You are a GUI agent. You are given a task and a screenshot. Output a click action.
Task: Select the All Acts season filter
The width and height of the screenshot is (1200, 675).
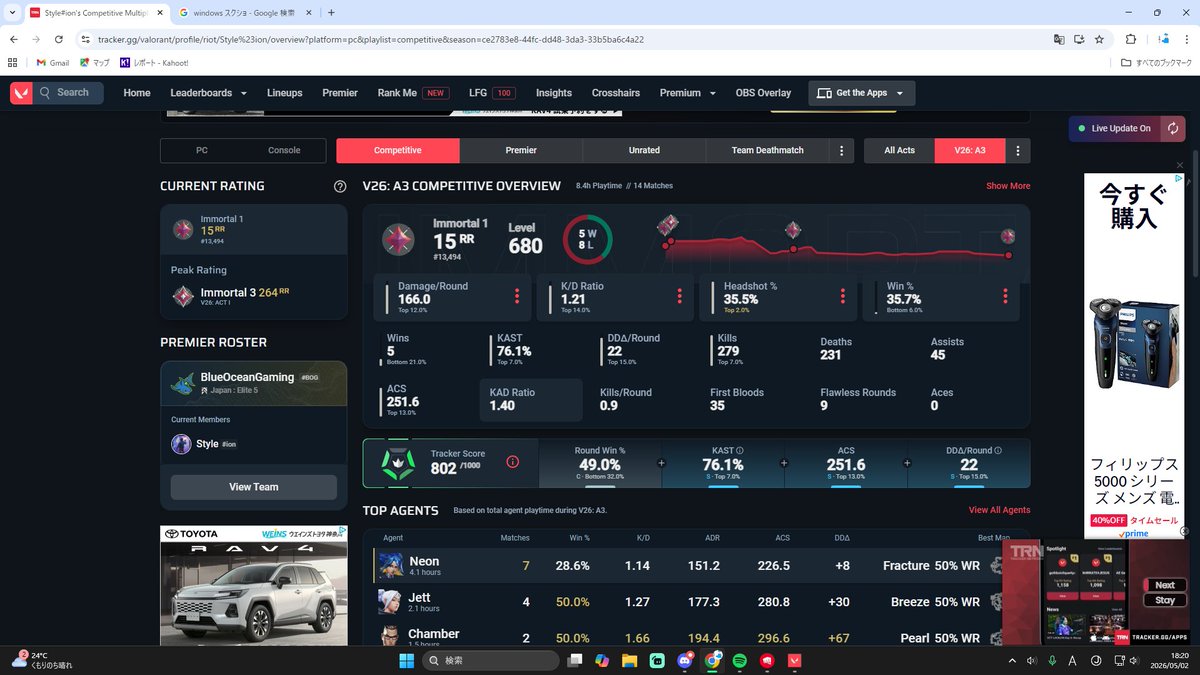point(899,150)
